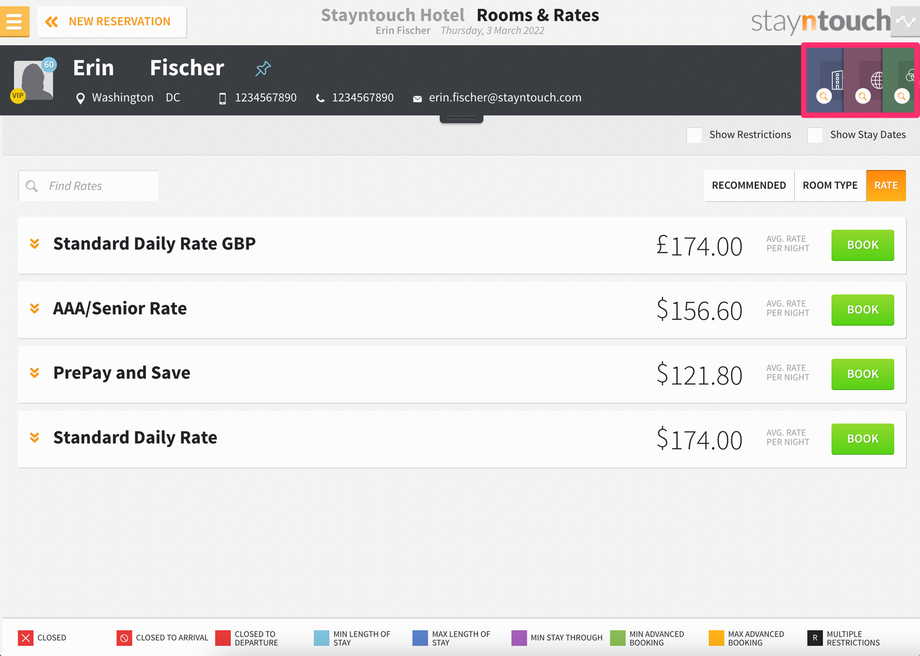
Task: Switch to the Recommended tab
Action: click(749, 185)
